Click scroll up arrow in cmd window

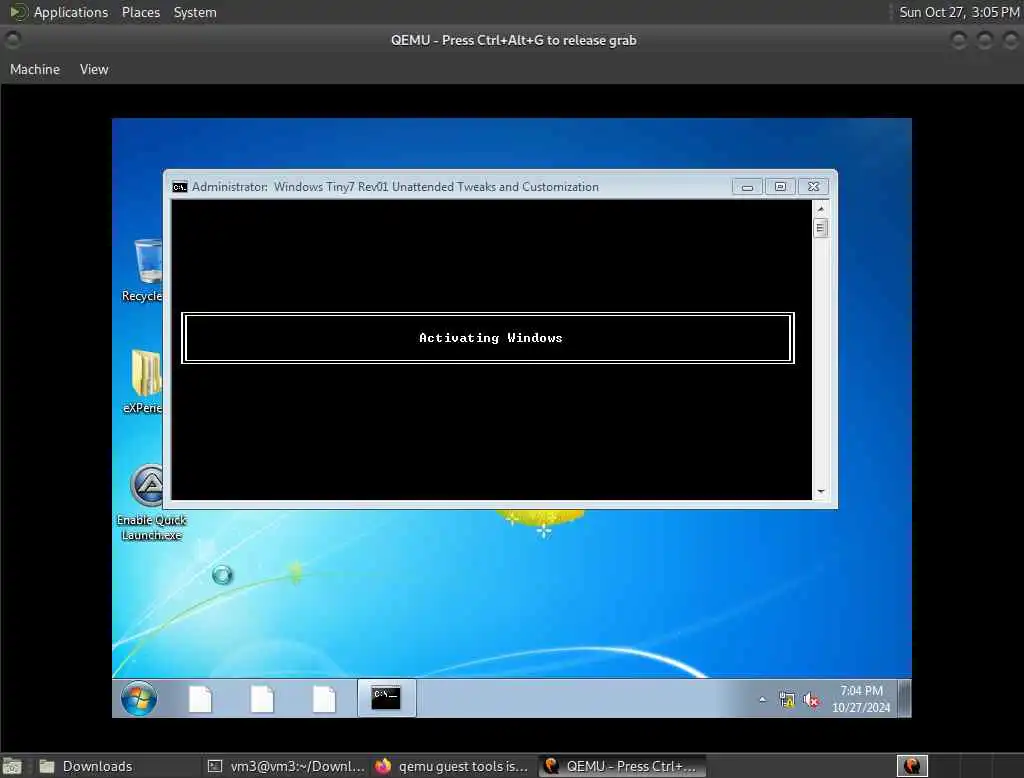point(821,209)
